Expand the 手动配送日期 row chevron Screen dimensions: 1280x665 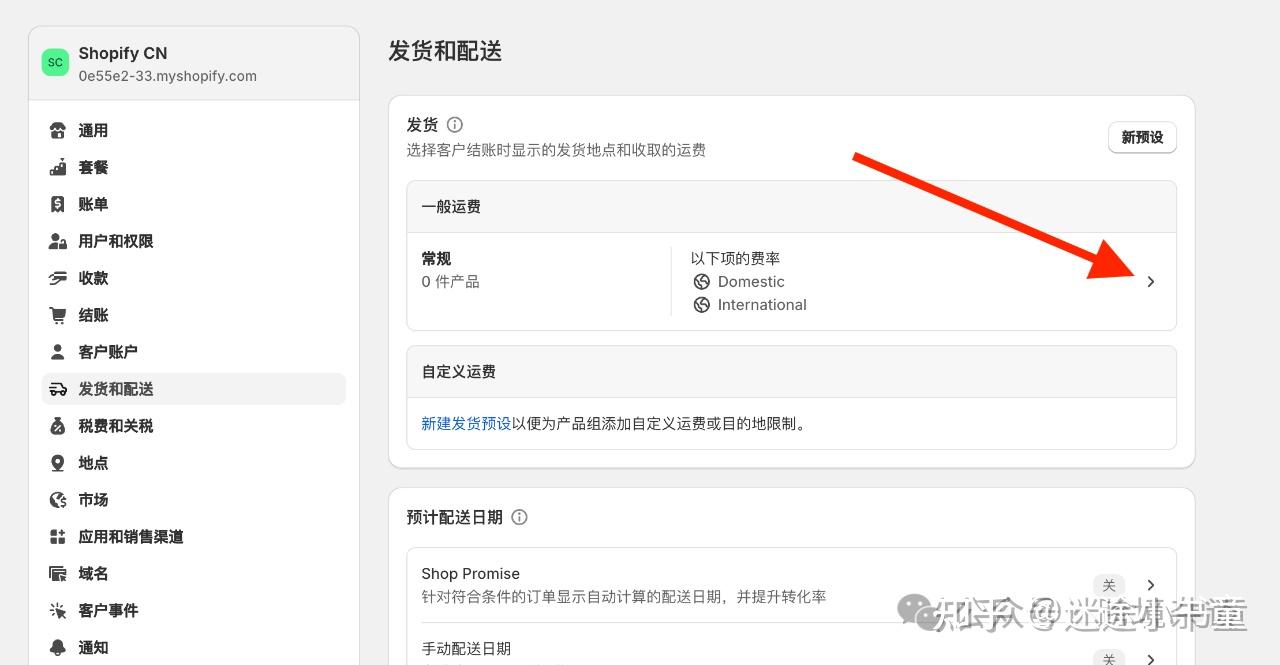click(x=1150, y=659)
